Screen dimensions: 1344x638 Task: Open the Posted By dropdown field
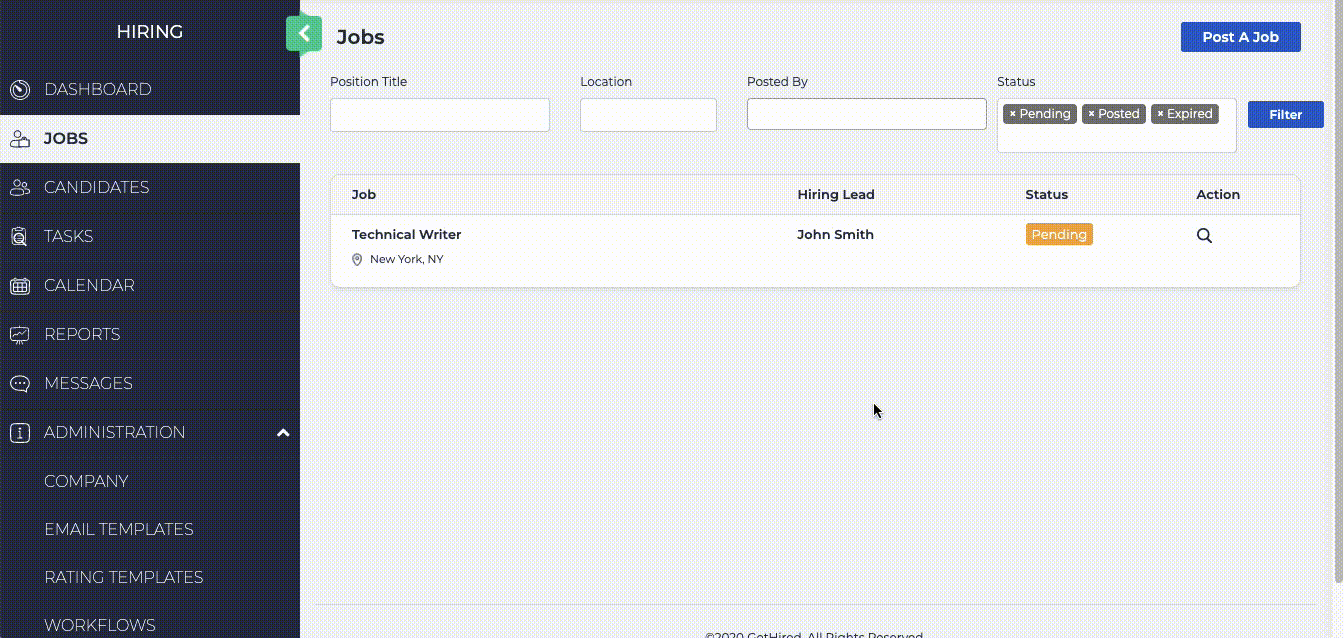pyautogui.click(x=866, y=114)
